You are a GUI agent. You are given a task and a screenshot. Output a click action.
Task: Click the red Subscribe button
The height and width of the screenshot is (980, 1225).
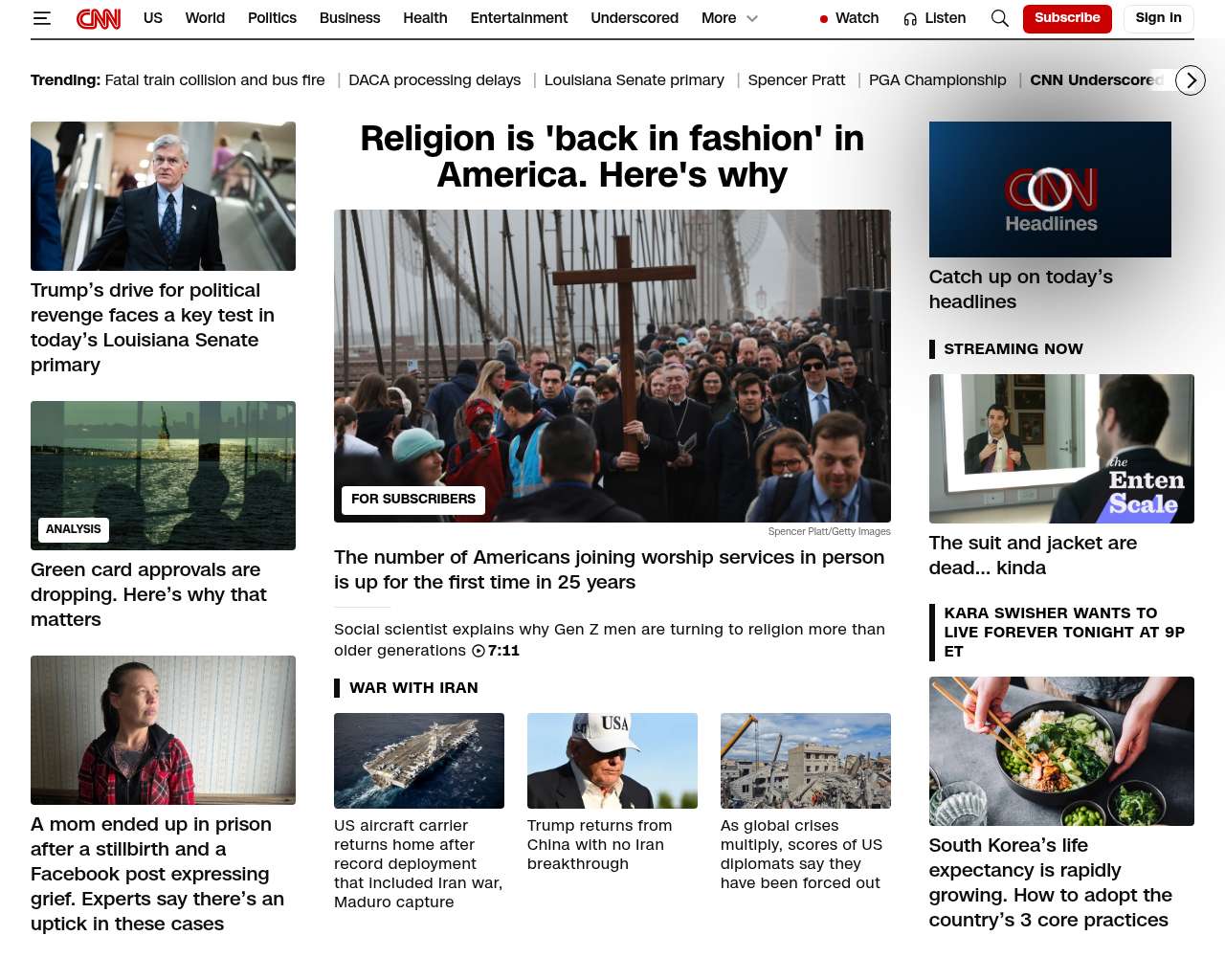[1067, 18]
